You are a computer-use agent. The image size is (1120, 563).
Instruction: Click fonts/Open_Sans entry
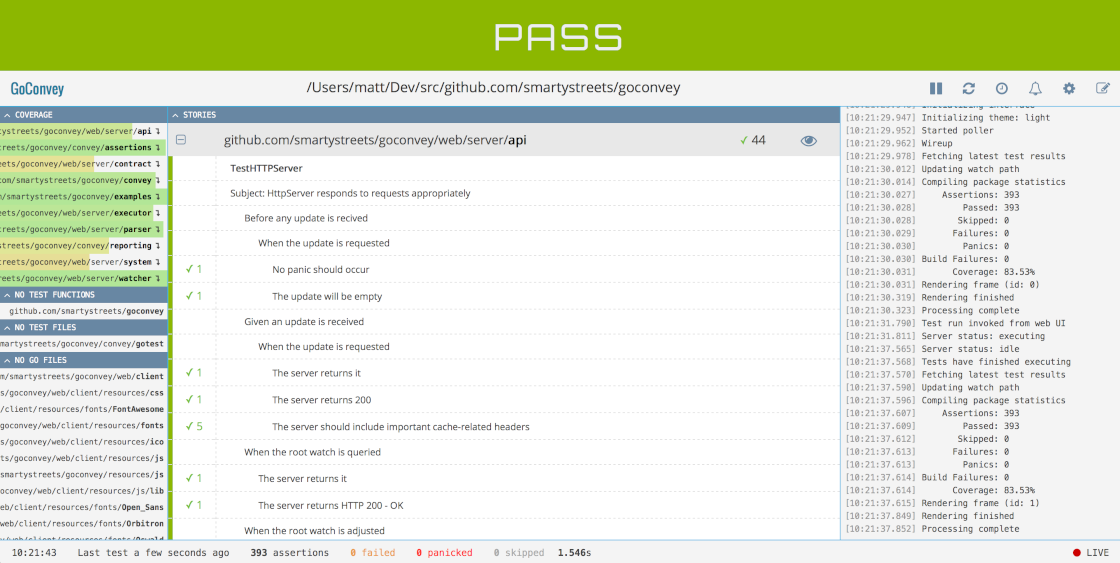tap(82, 507)
